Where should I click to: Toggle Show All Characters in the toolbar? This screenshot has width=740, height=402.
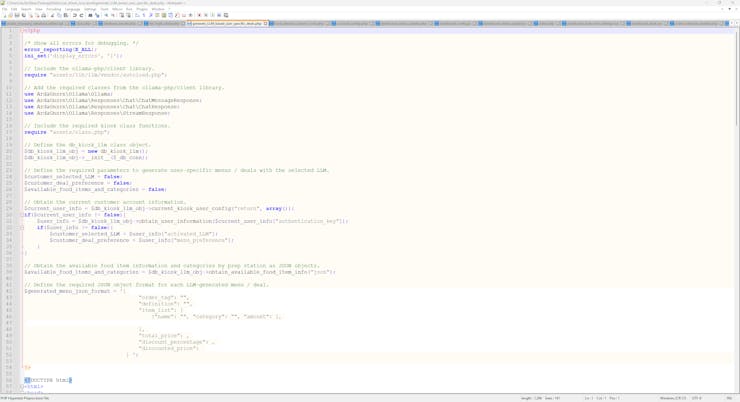(144, 15)
